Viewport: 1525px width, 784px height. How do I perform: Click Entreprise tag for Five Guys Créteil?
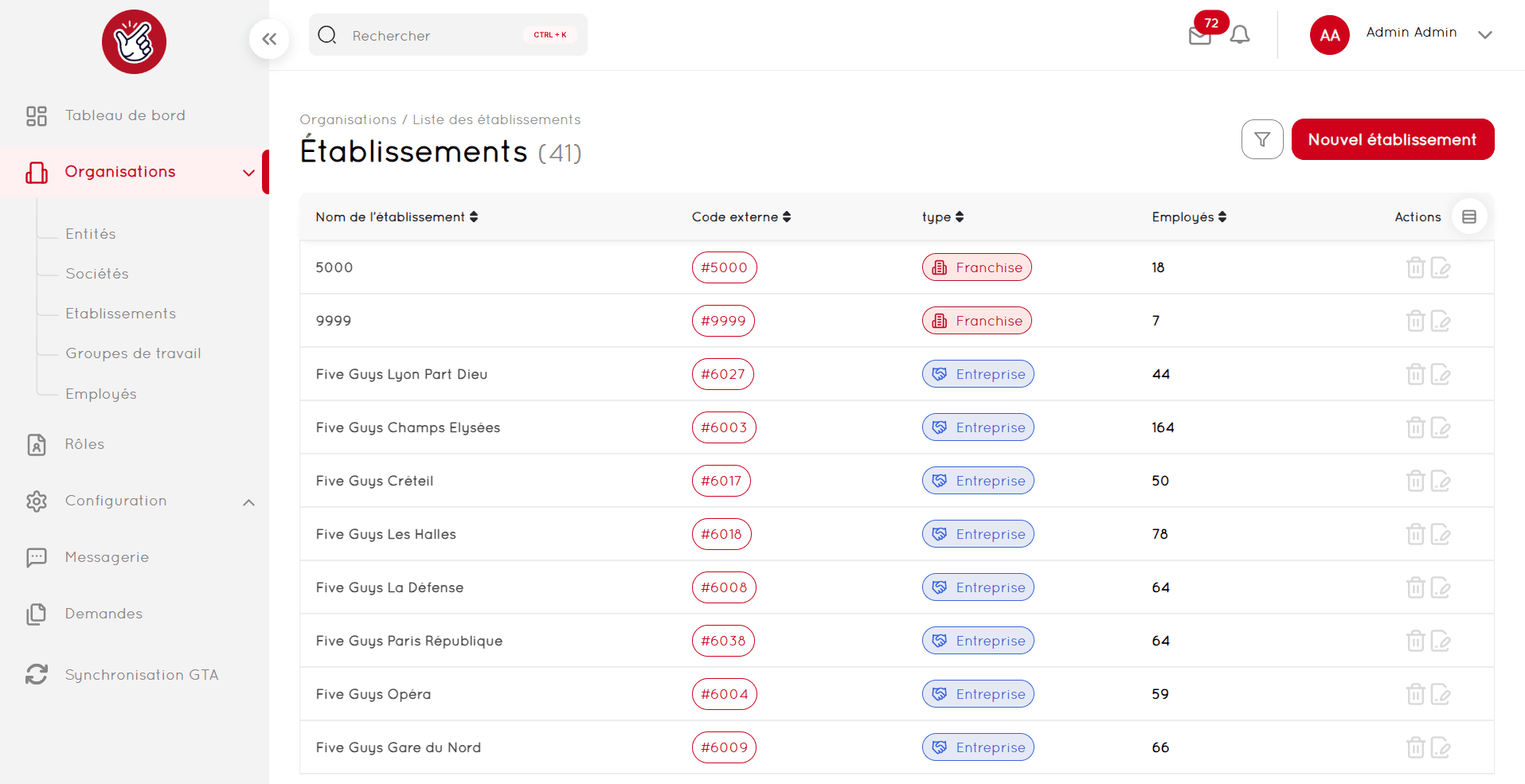click(x=978, y=481)
